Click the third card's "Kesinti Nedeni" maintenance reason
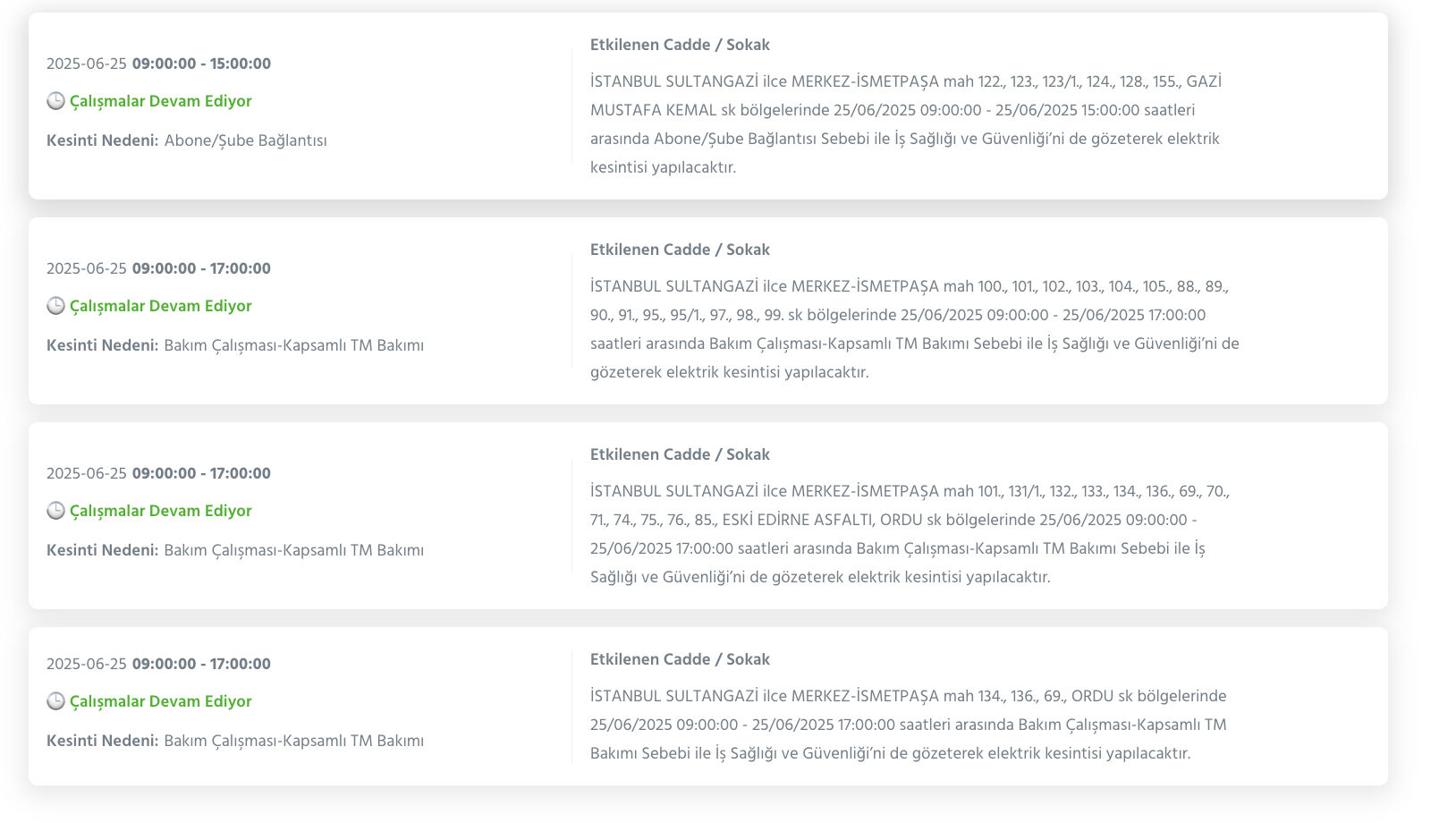The image size is (1456, 823). (x=293, y=550)
